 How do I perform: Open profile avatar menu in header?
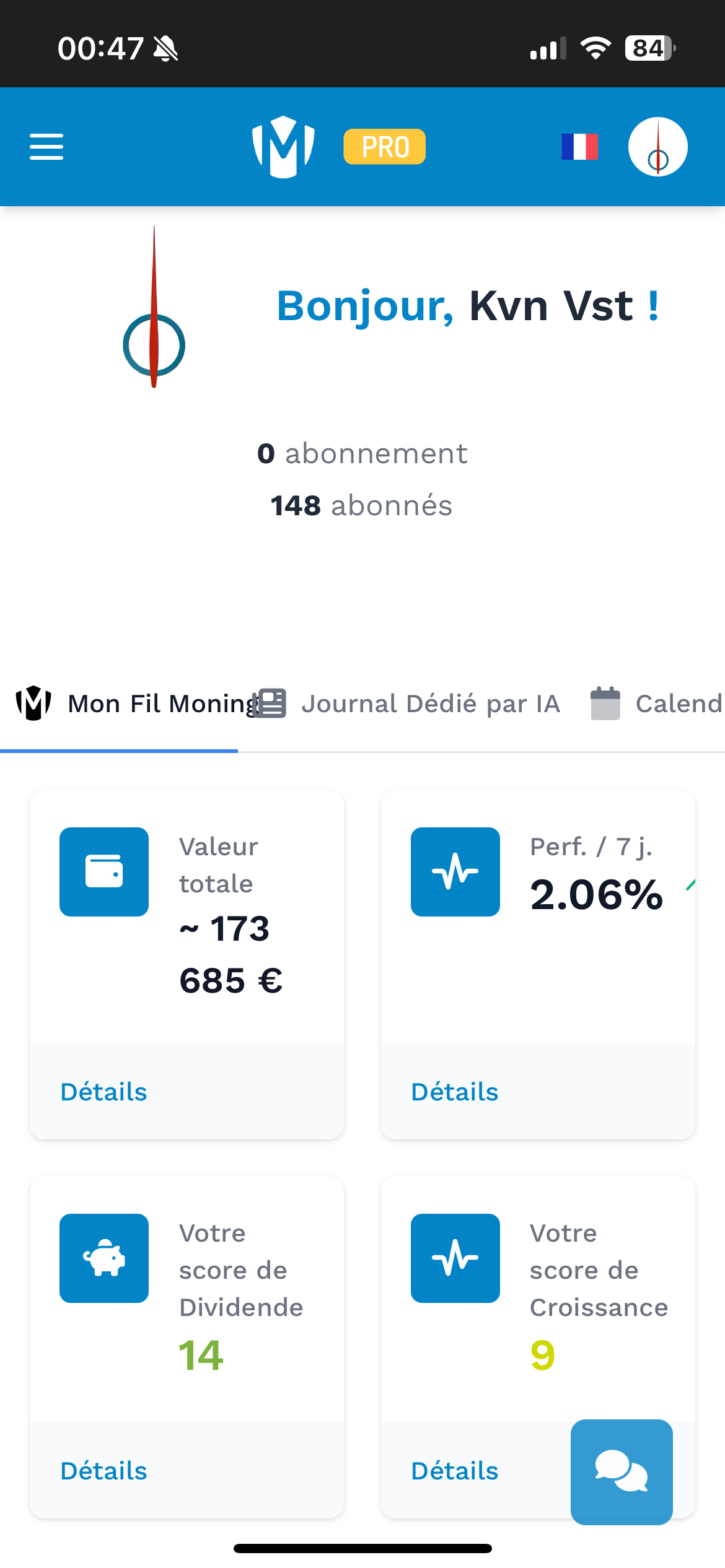point(657,147)
